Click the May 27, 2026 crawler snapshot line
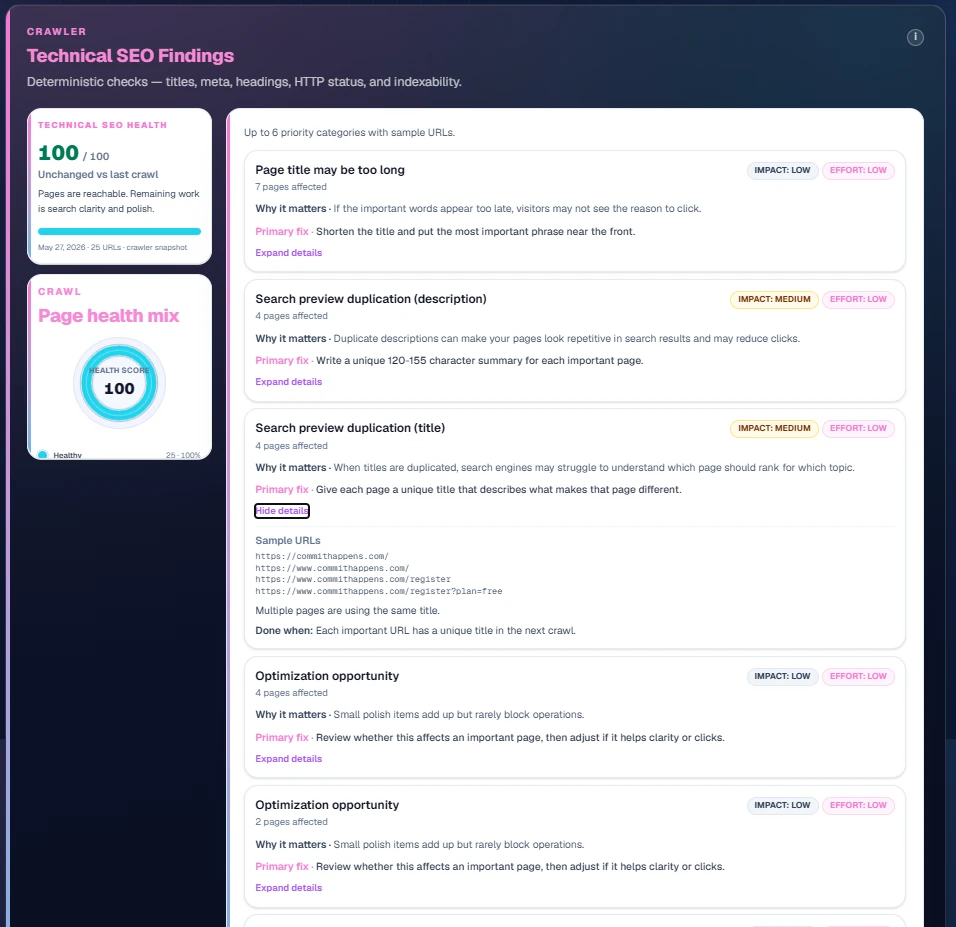956x927 pixels. click(x=112, y=248)
